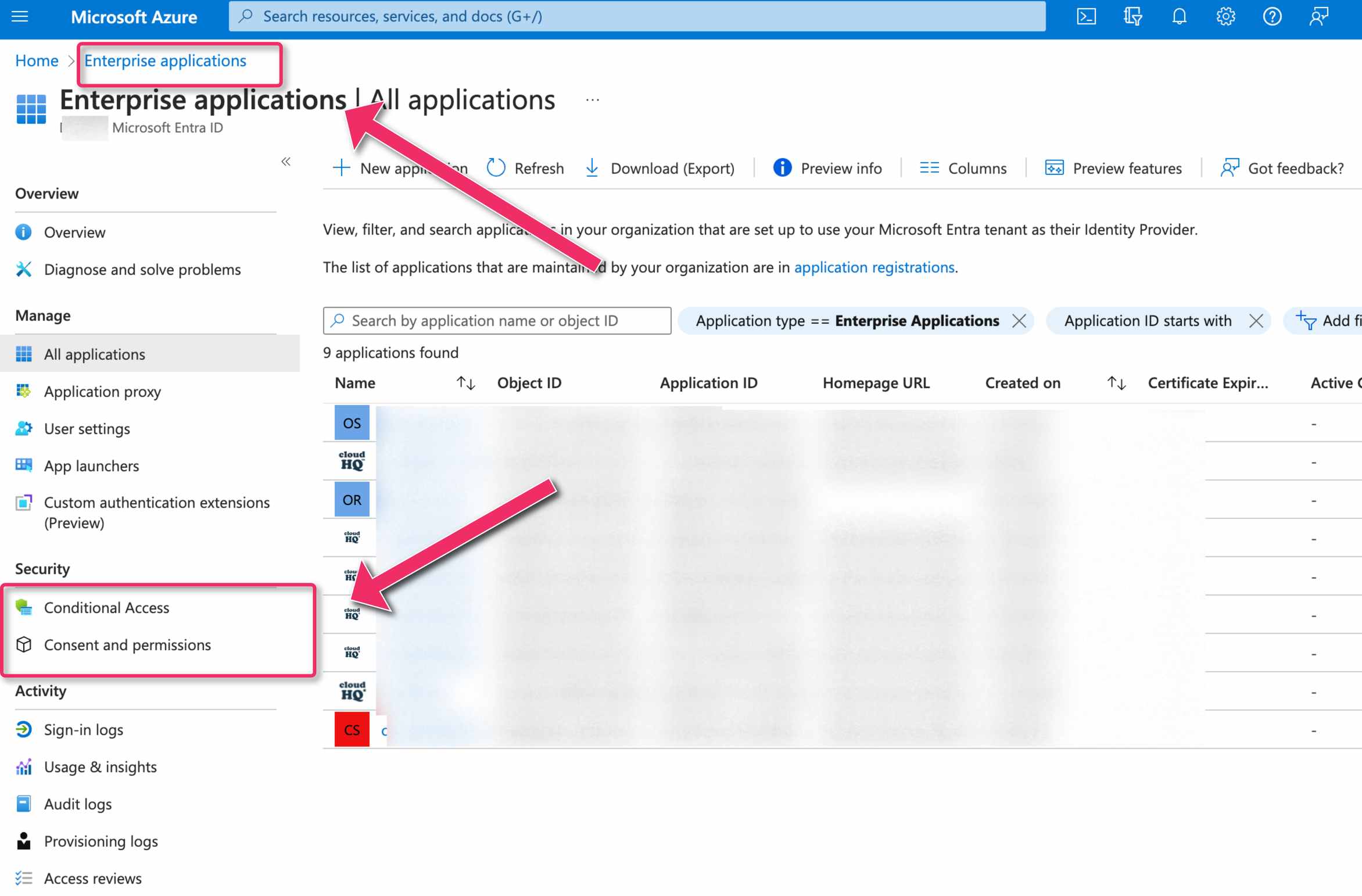
Task: Click the Enterprise applications breadcrumb
Action: (165, 60)
